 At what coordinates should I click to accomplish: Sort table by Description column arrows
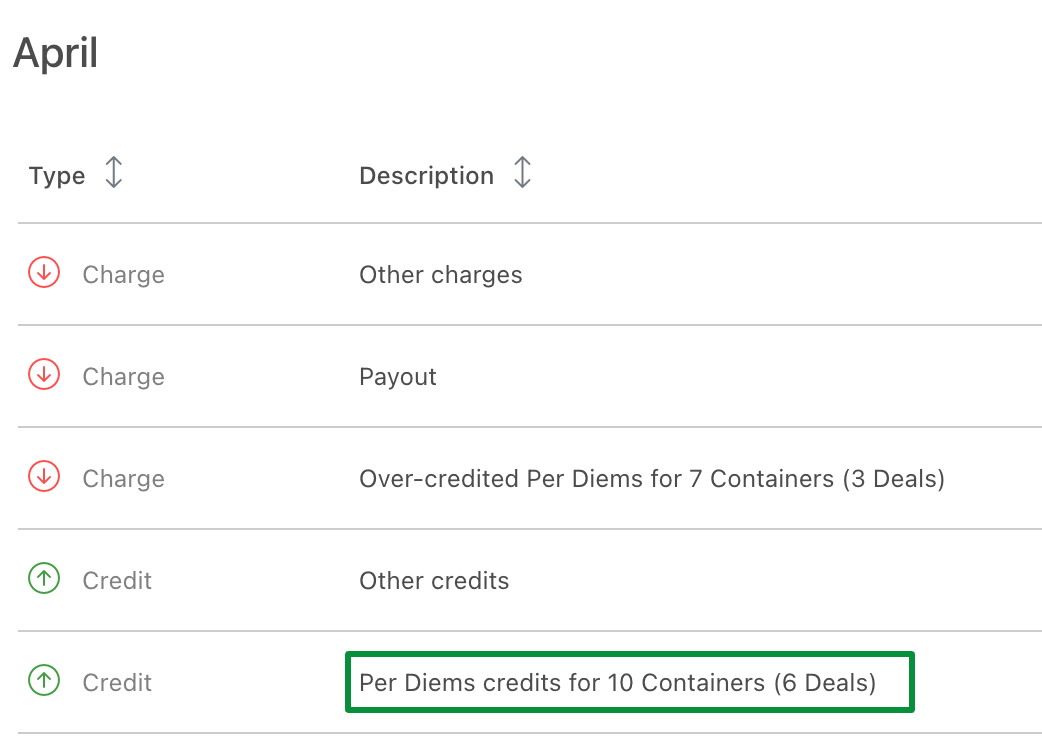click(x=522, y=173)
